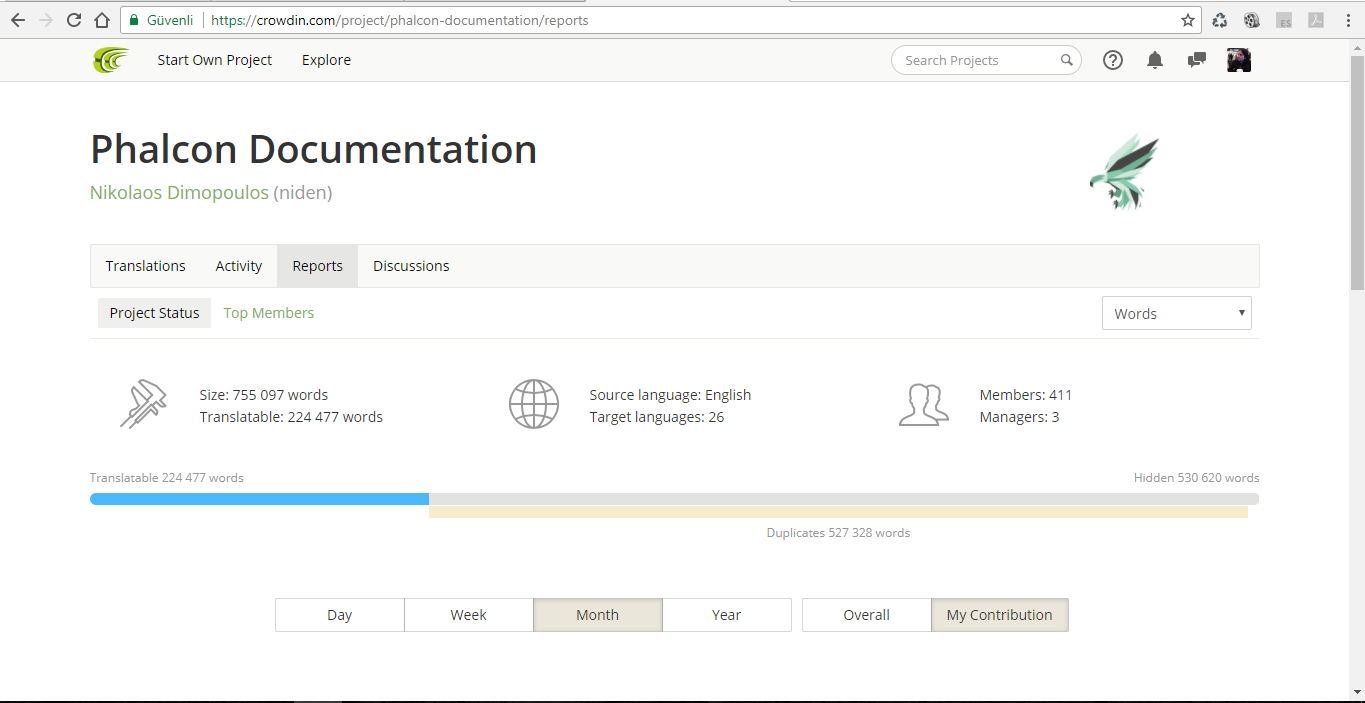Click the recycle extension icon

(x=1220, y=20)
